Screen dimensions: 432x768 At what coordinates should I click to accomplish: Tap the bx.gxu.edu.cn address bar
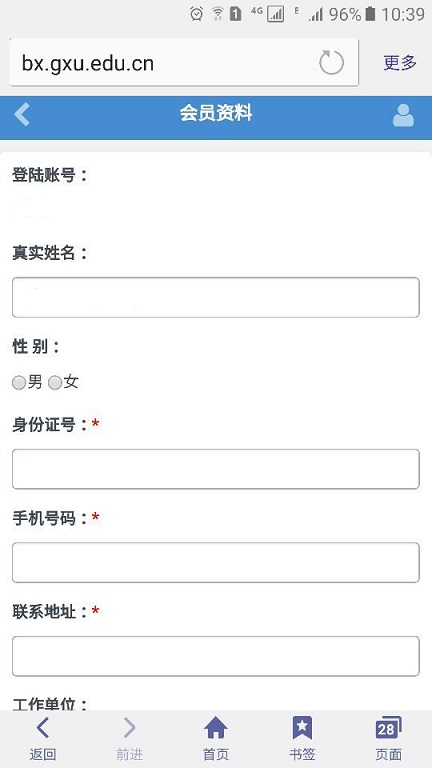click(184, 63)
